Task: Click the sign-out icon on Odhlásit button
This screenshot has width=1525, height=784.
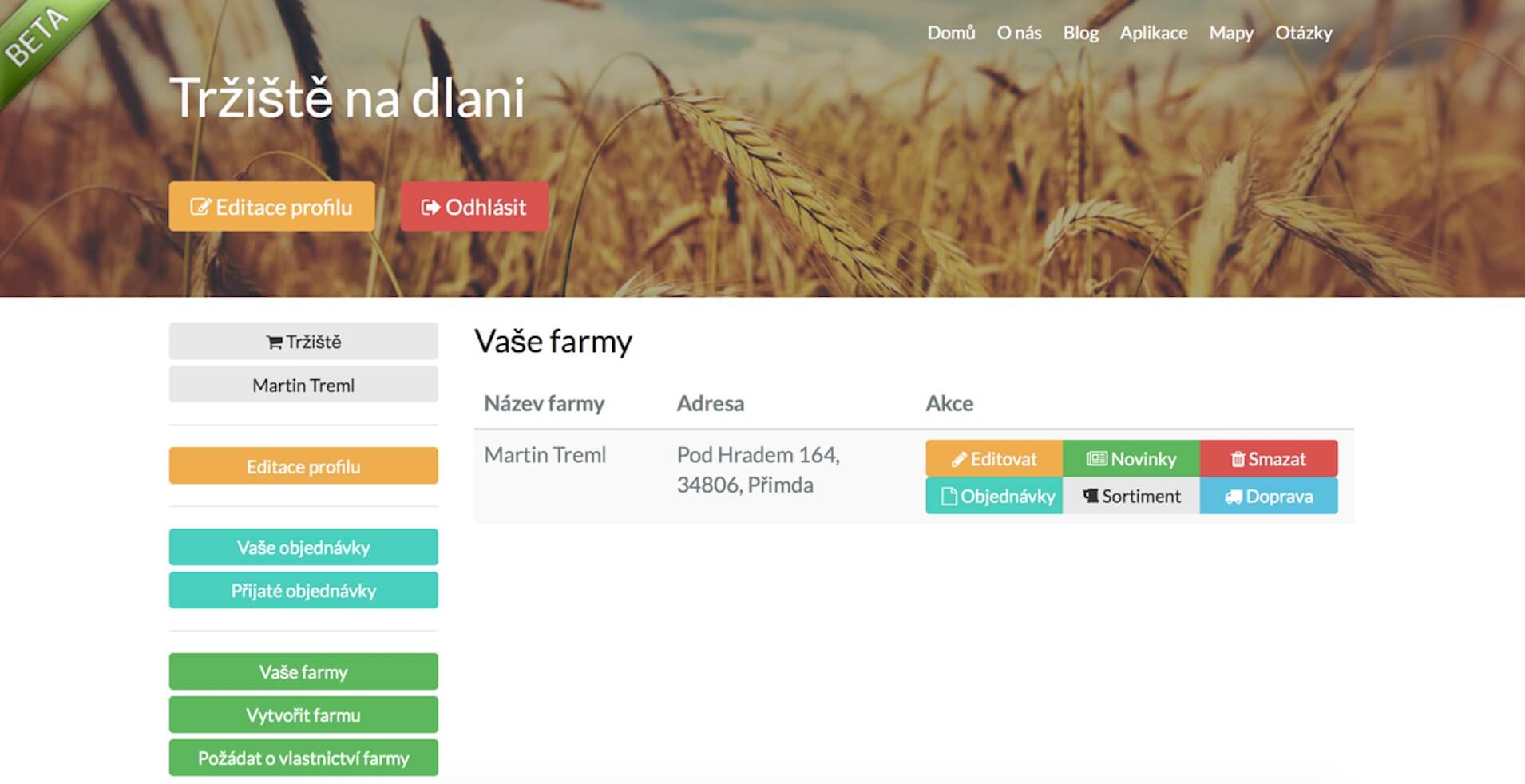Action: [x=430, y=208]
